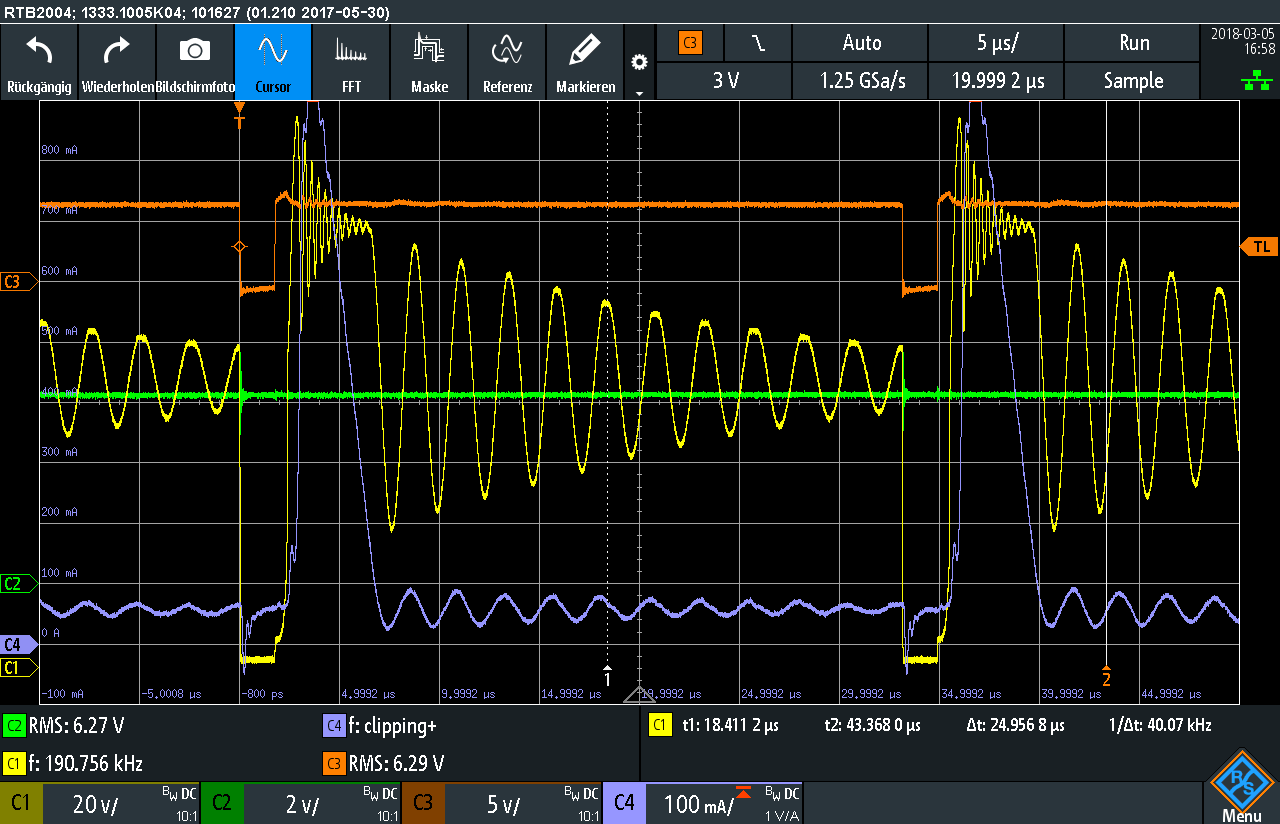Click the 1.25 GSa/s sample rate field
The width and height of the screenshot is (1280, 824).
[861, 81]
